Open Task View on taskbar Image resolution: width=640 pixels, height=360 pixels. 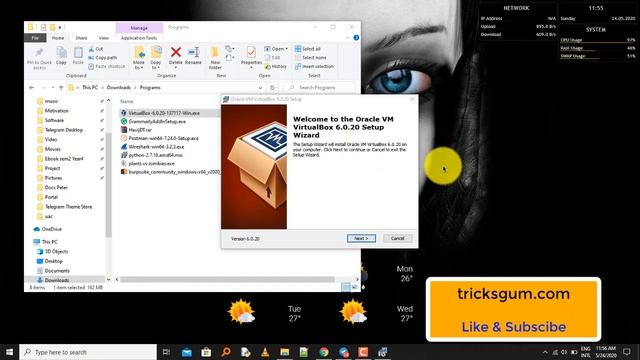coord(166,352)
